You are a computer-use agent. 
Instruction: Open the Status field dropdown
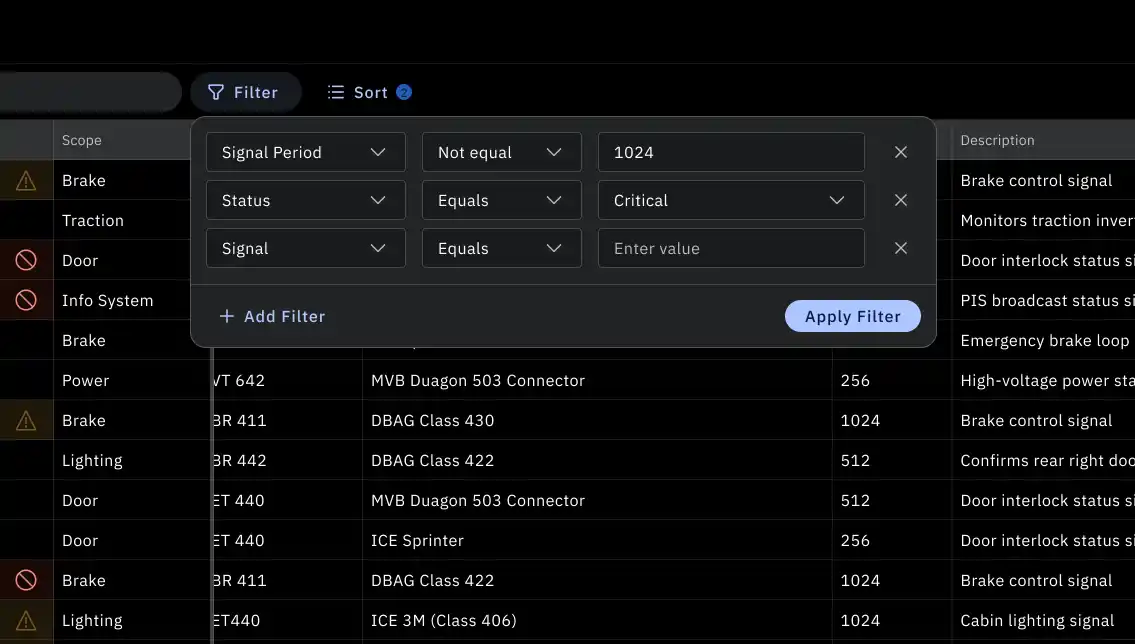click(305, 200)
